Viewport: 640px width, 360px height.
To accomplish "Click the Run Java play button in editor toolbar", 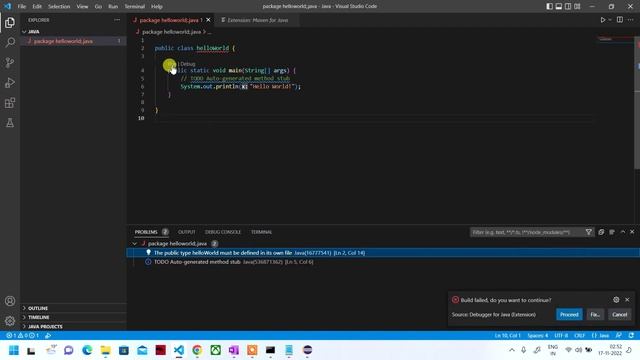I will pos(602,20).
